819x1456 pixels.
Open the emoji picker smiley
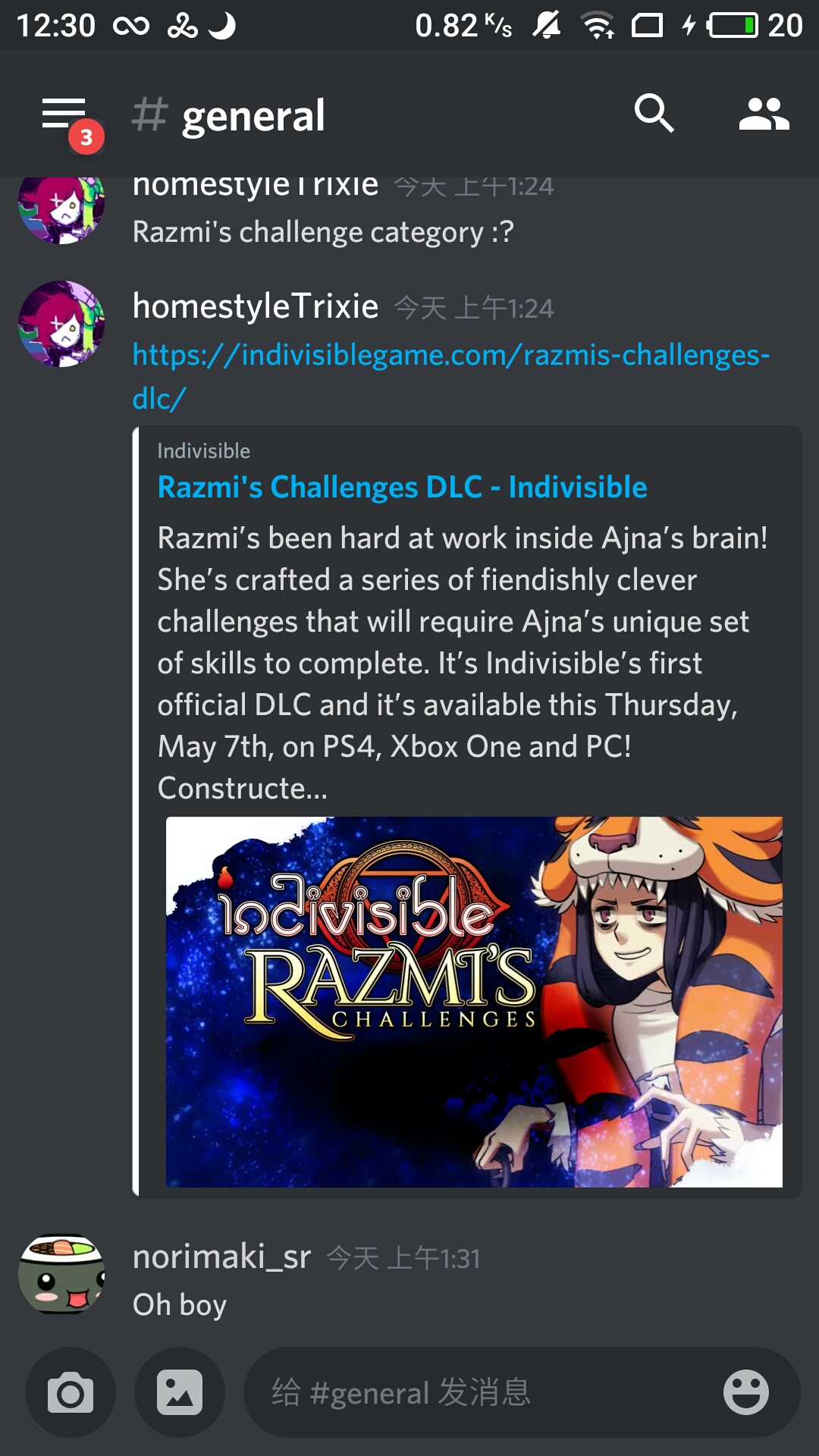click(746, 1392)
